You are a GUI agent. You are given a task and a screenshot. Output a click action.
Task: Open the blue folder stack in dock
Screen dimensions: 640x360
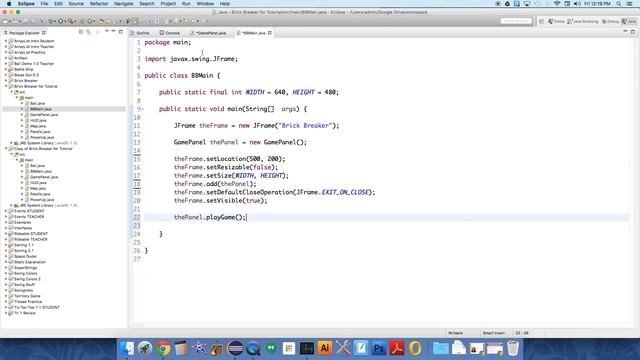[440, 348]
